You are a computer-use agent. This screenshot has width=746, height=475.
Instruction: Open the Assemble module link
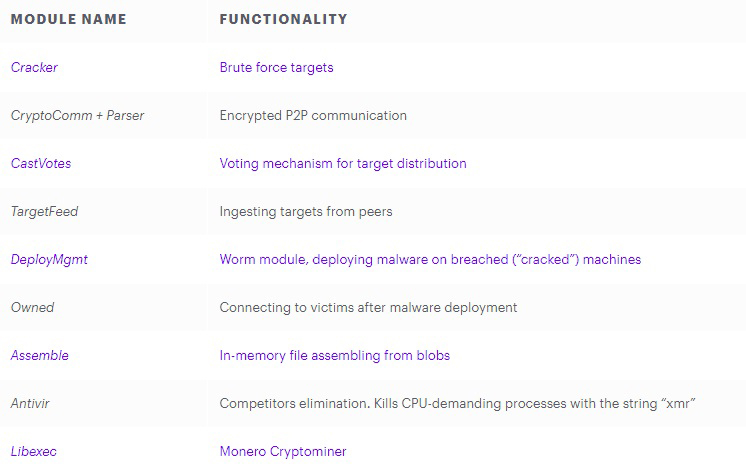(39, 356)
